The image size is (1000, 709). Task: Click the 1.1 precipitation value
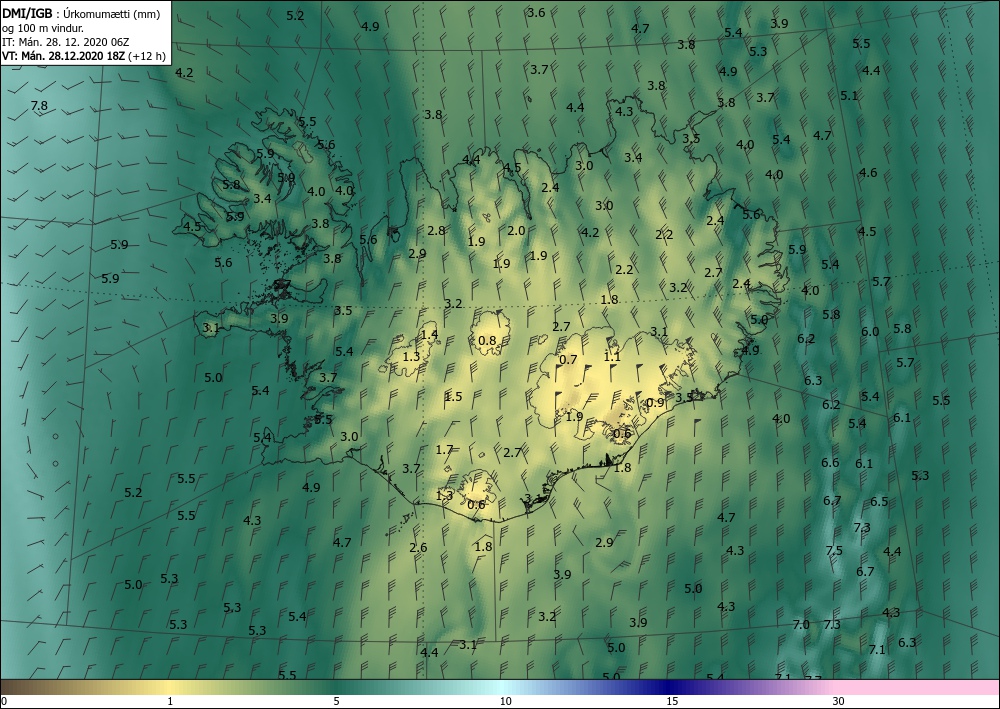(x=612, y=357)
